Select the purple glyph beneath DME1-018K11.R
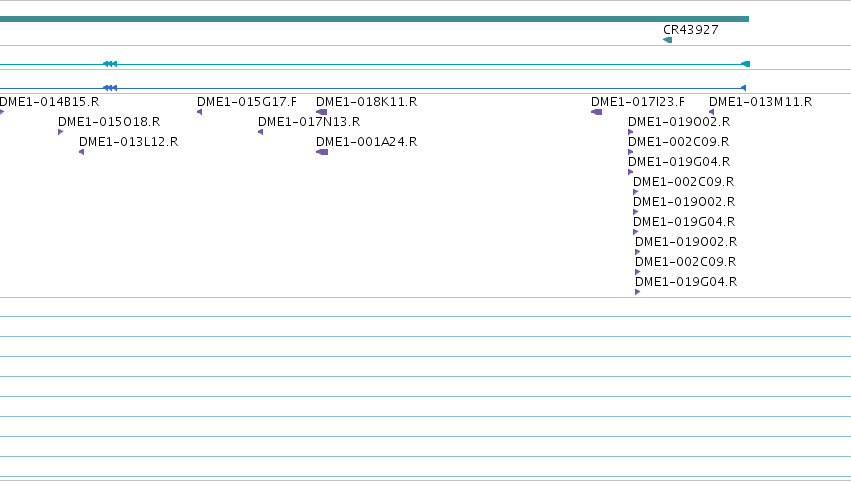This screenshot has height=481, width=851. coord(321,112)
